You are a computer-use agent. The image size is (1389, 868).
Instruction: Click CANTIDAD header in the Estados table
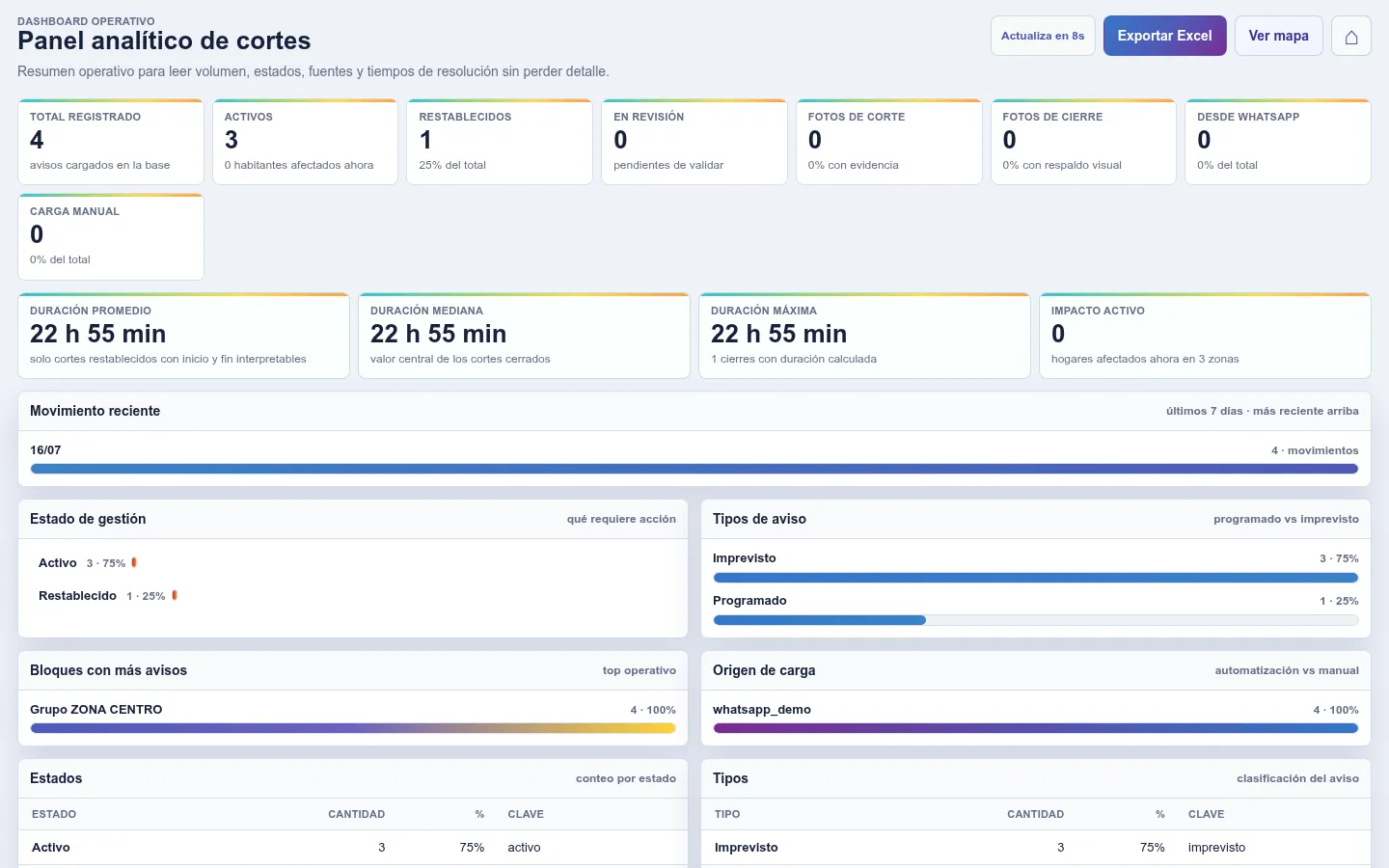(357, 814)
